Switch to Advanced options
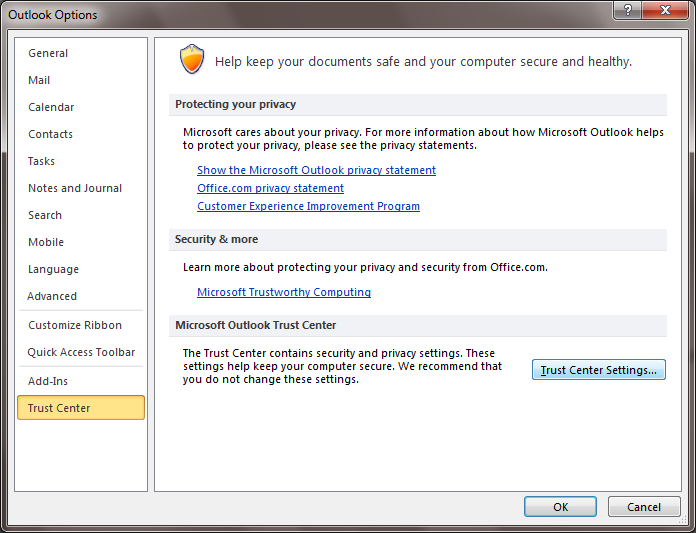 (52, 296)
